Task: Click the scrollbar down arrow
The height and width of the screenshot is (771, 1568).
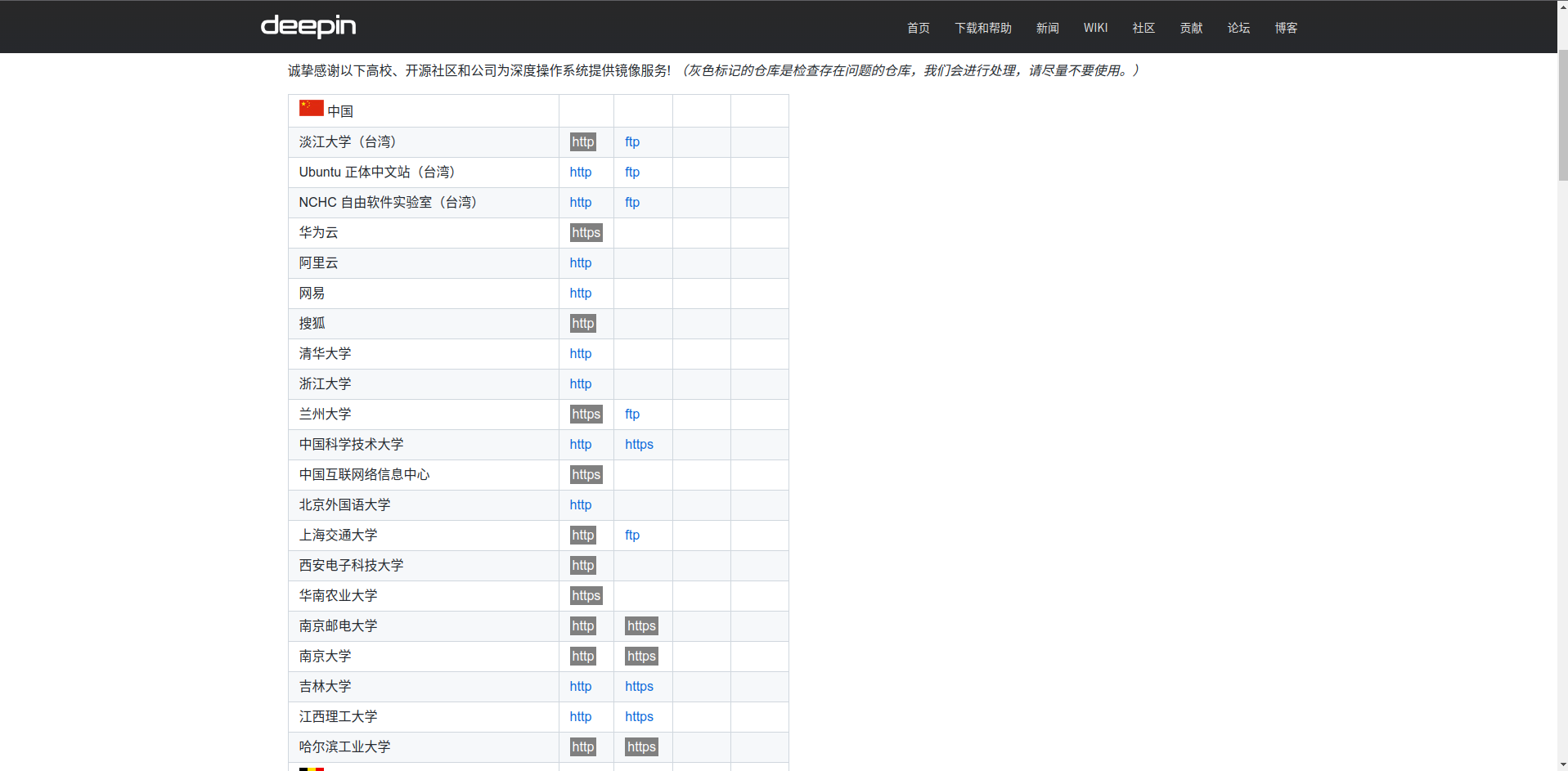Action: (x=1562, y=765)
